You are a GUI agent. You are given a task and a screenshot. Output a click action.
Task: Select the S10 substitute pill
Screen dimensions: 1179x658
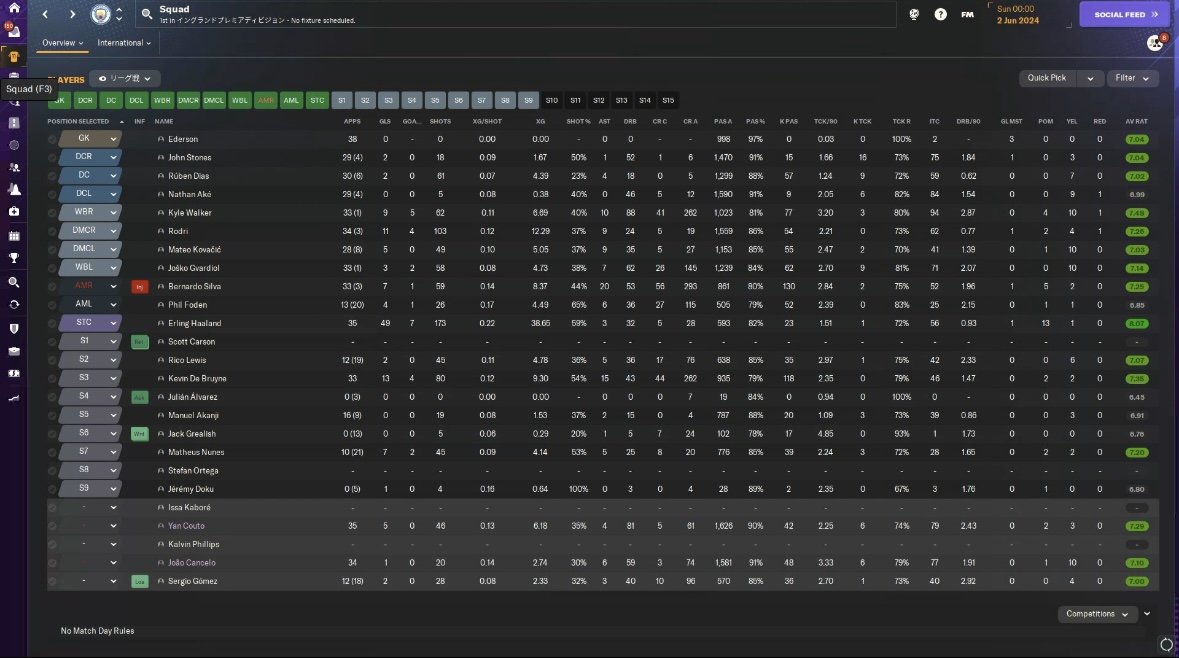[552, 100]
